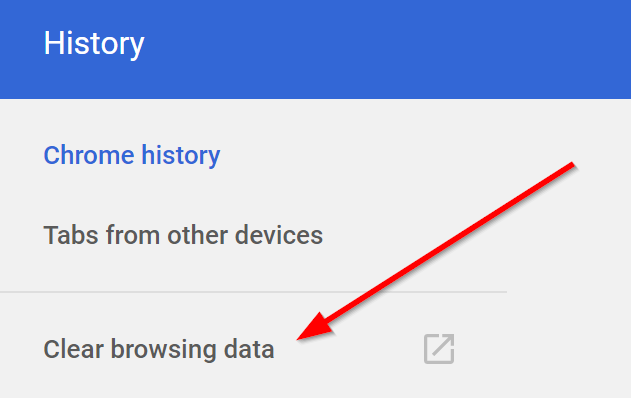
Task: Click the blue Chrome history text
Action: click(132, 155)
